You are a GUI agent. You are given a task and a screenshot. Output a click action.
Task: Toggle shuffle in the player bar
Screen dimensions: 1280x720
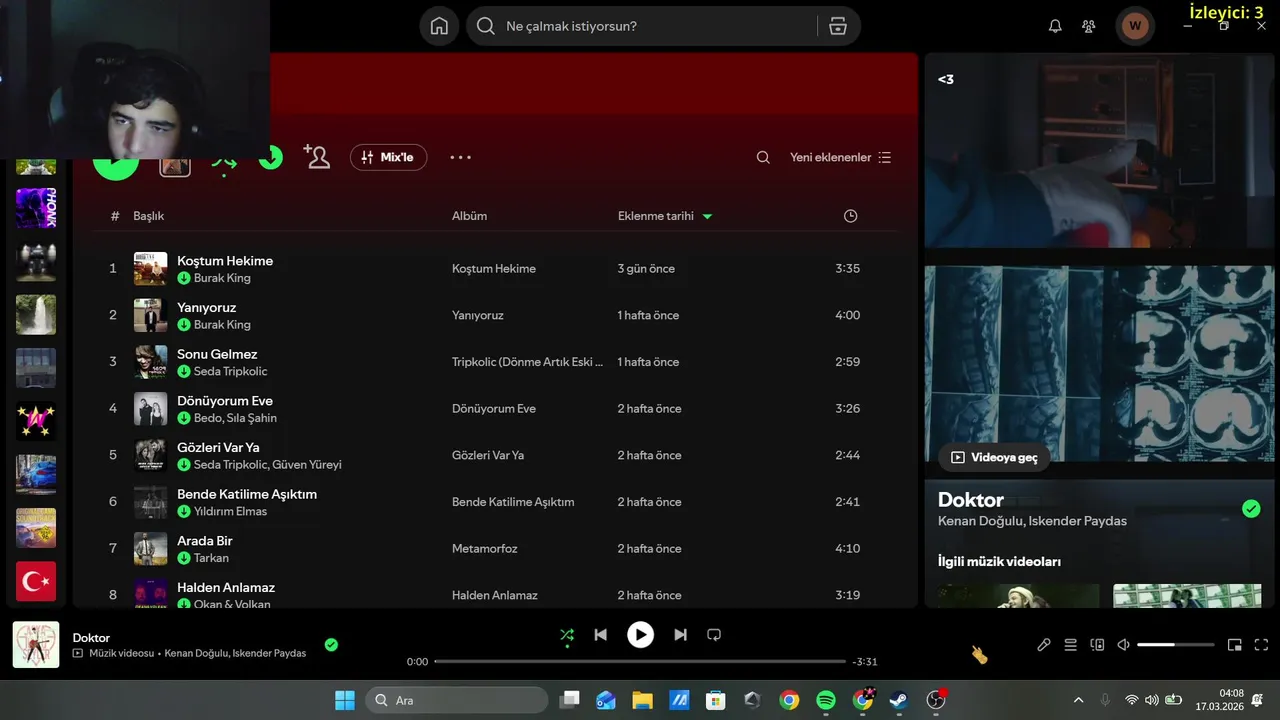[x=567, y=634]
